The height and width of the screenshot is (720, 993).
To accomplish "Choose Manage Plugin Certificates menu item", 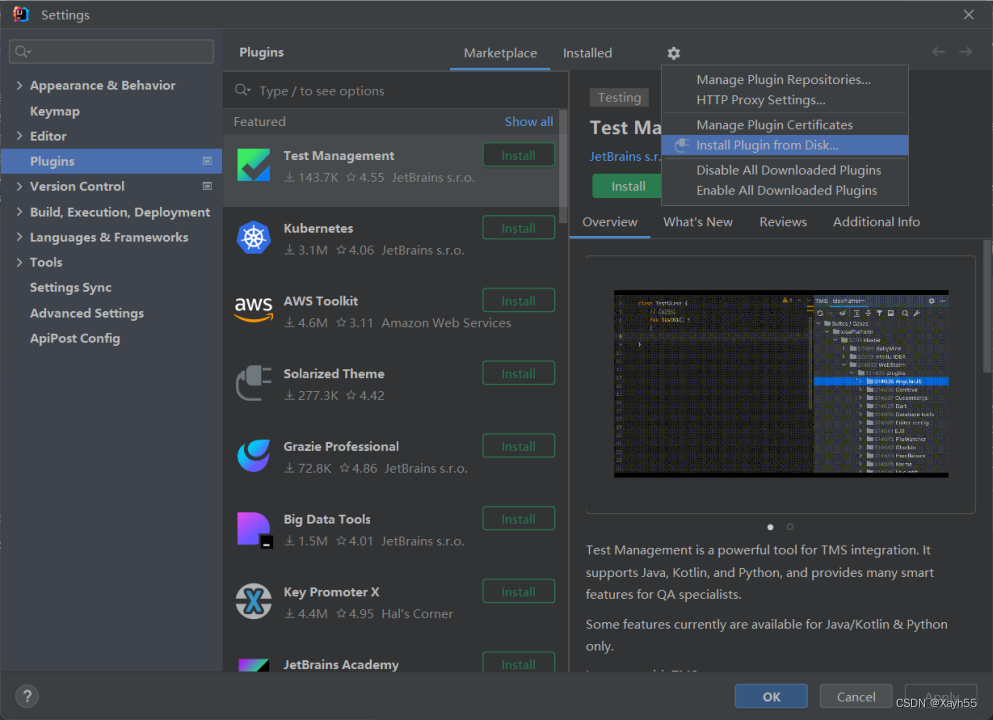I will coord(785,125).
